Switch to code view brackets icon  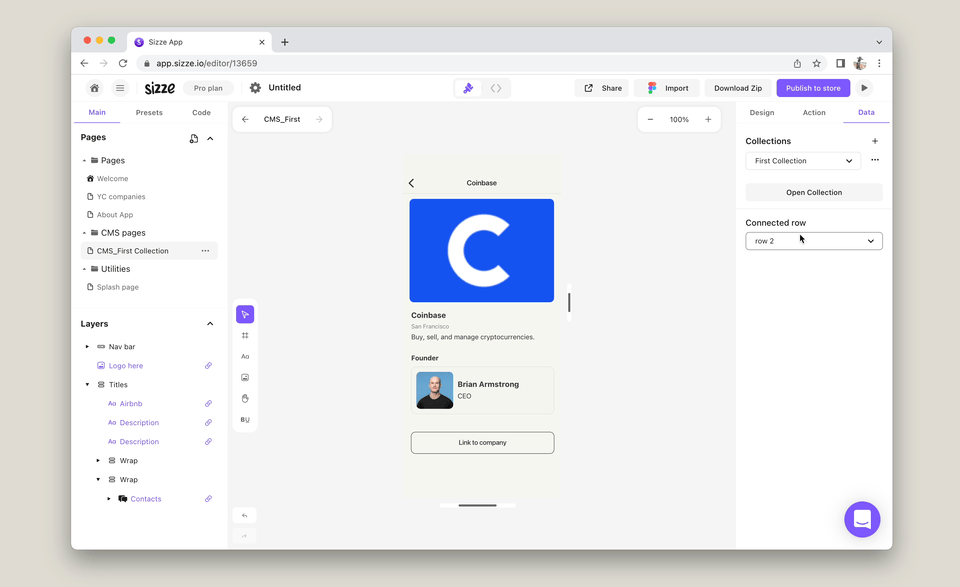(496, 88)
